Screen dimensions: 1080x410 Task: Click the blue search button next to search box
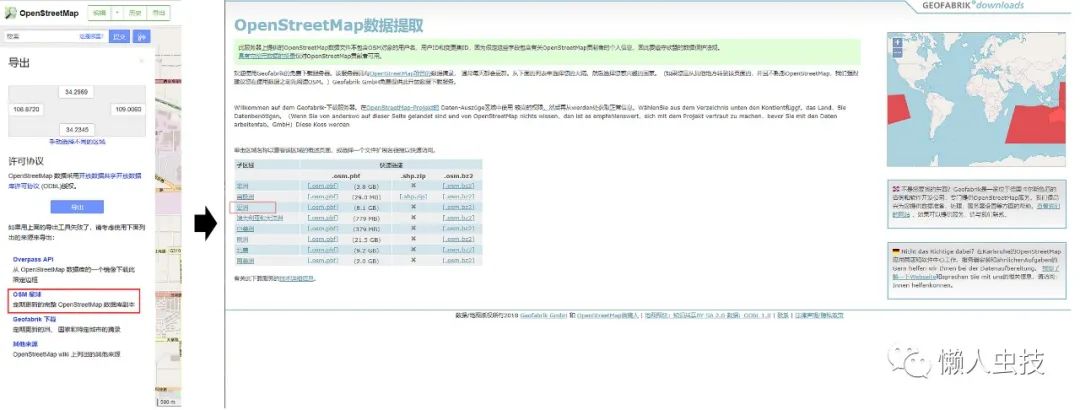(x=120, y=37)
